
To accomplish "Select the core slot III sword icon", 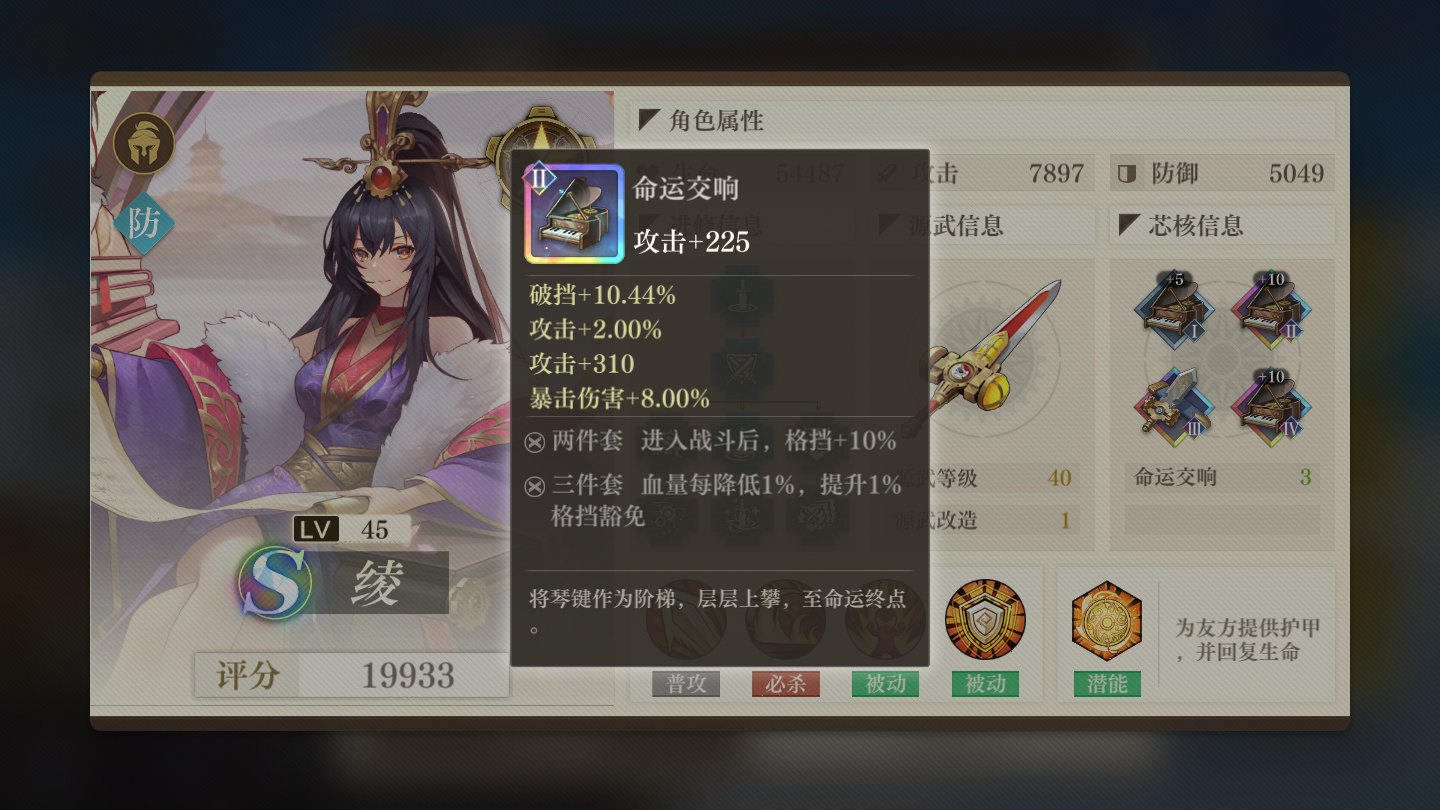I will 1173,402.
